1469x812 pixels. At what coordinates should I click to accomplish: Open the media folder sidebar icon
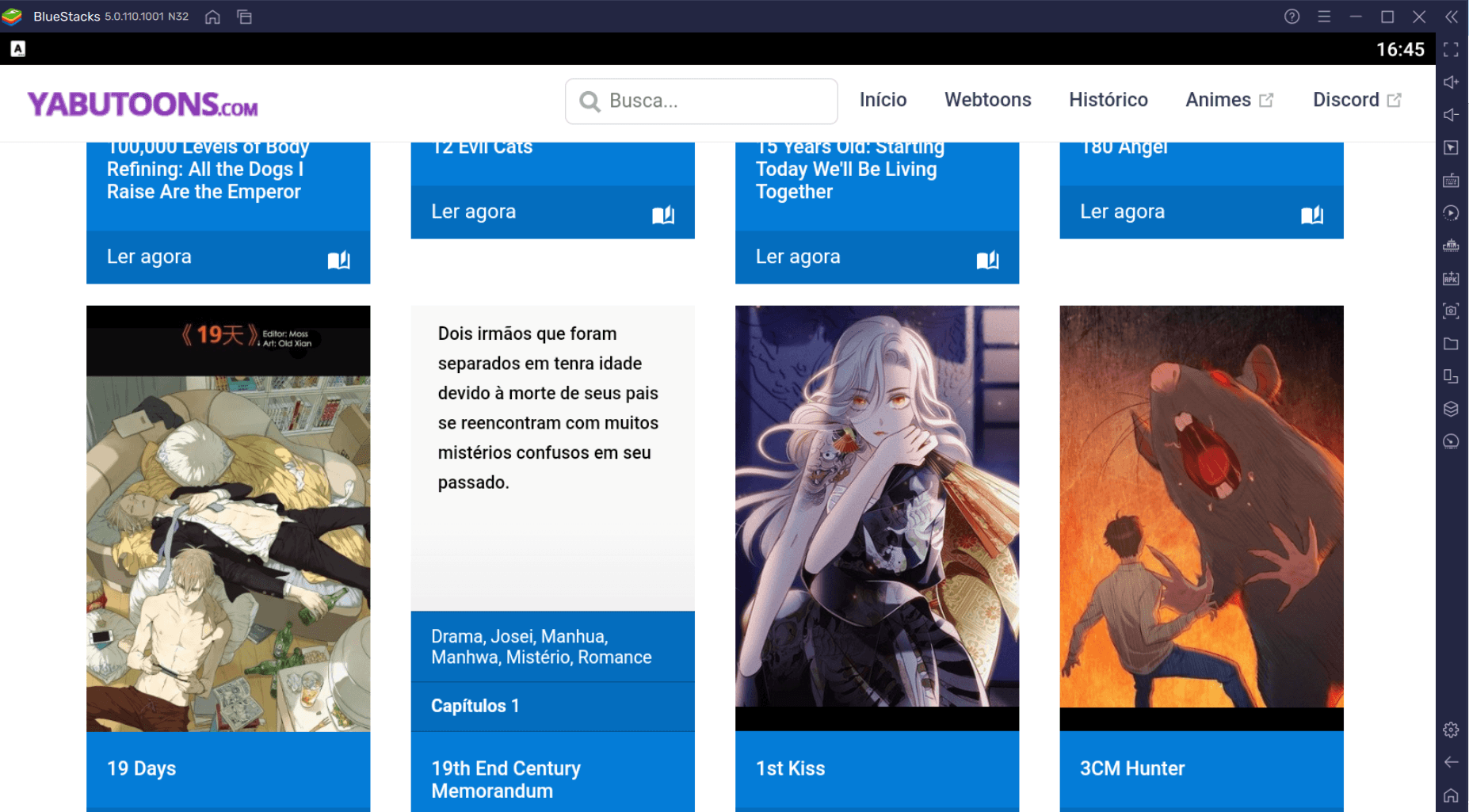[x=1451, y=344]
